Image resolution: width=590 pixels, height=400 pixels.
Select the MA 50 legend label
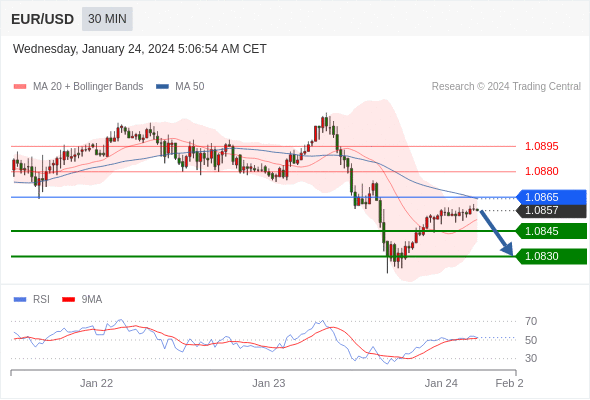[x=190, y=87]
